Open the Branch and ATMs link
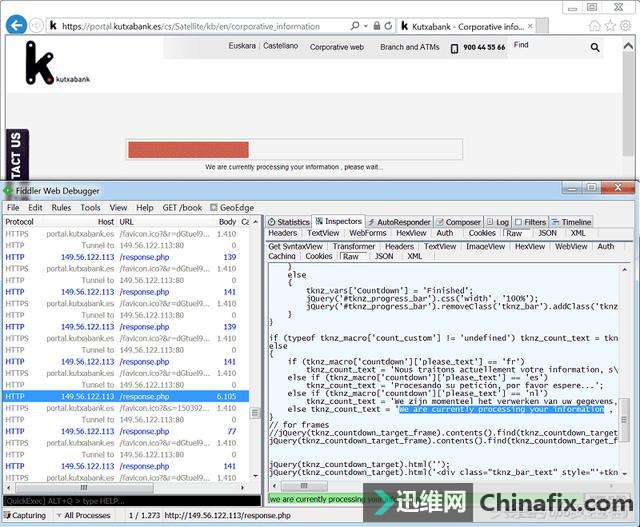 coord(409,47)
